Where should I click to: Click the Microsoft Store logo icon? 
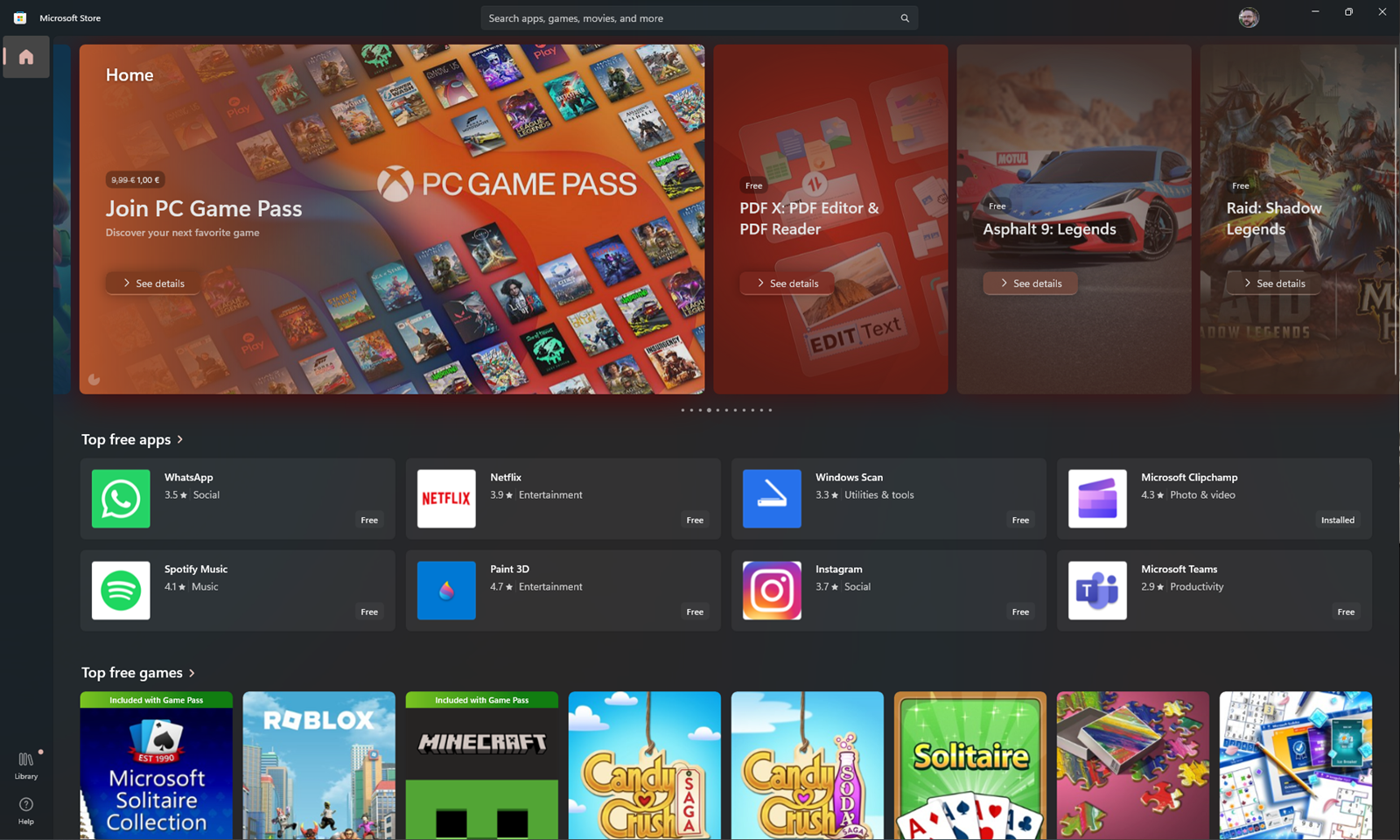(x=20, y=17)
